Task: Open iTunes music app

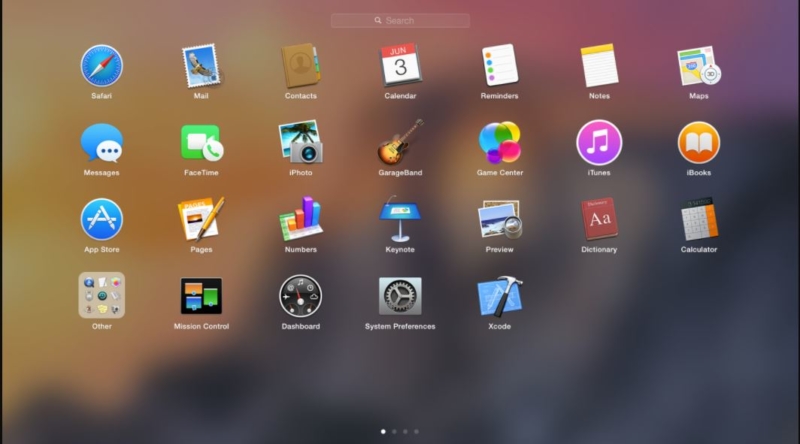Action: point(599,143)
